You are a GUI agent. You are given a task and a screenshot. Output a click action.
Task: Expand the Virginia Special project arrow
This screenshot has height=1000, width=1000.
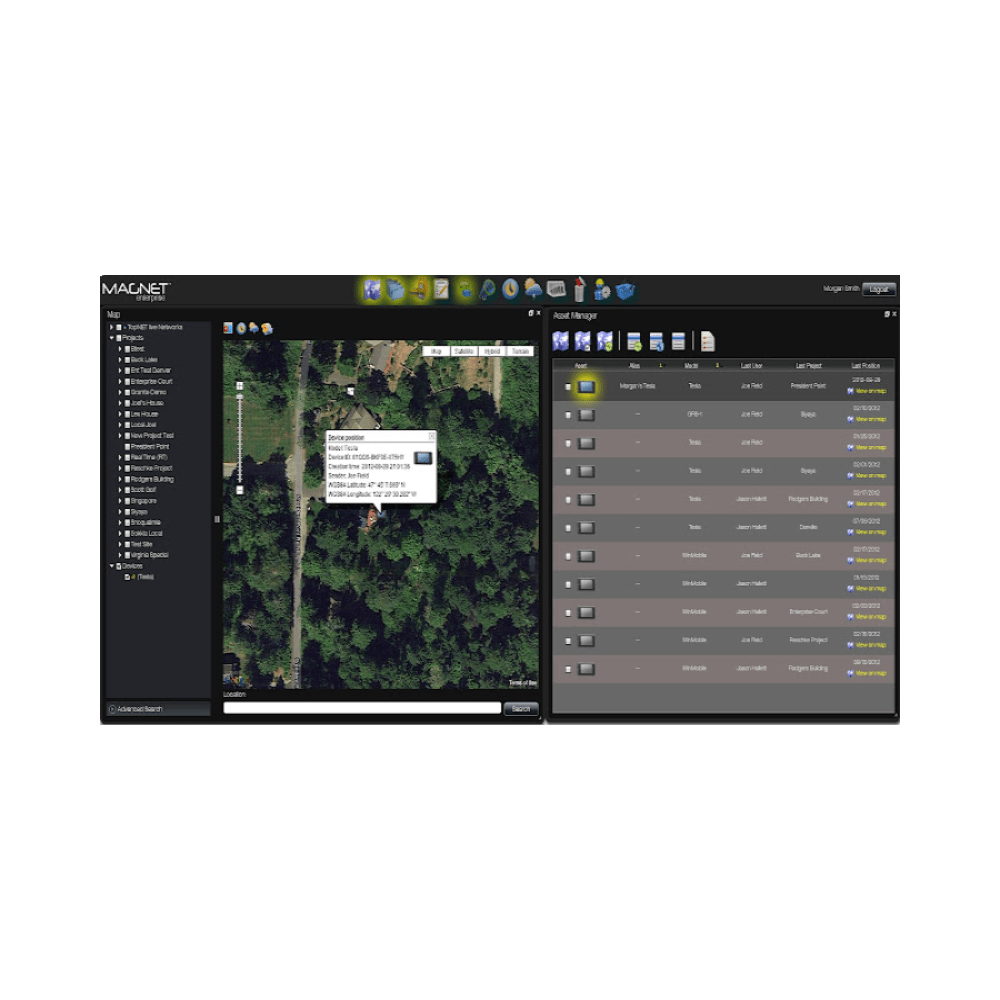[120, 555]
